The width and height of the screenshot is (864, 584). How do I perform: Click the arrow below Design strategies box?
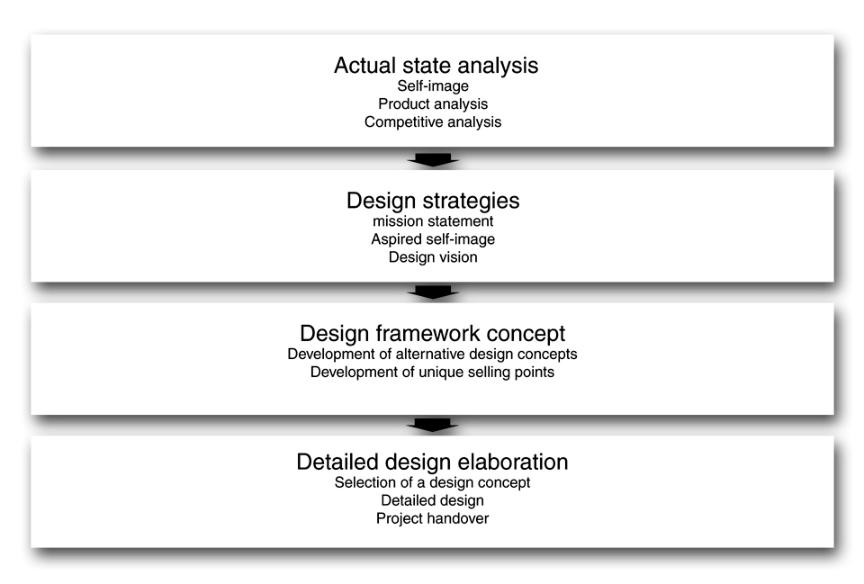point(433,292)
